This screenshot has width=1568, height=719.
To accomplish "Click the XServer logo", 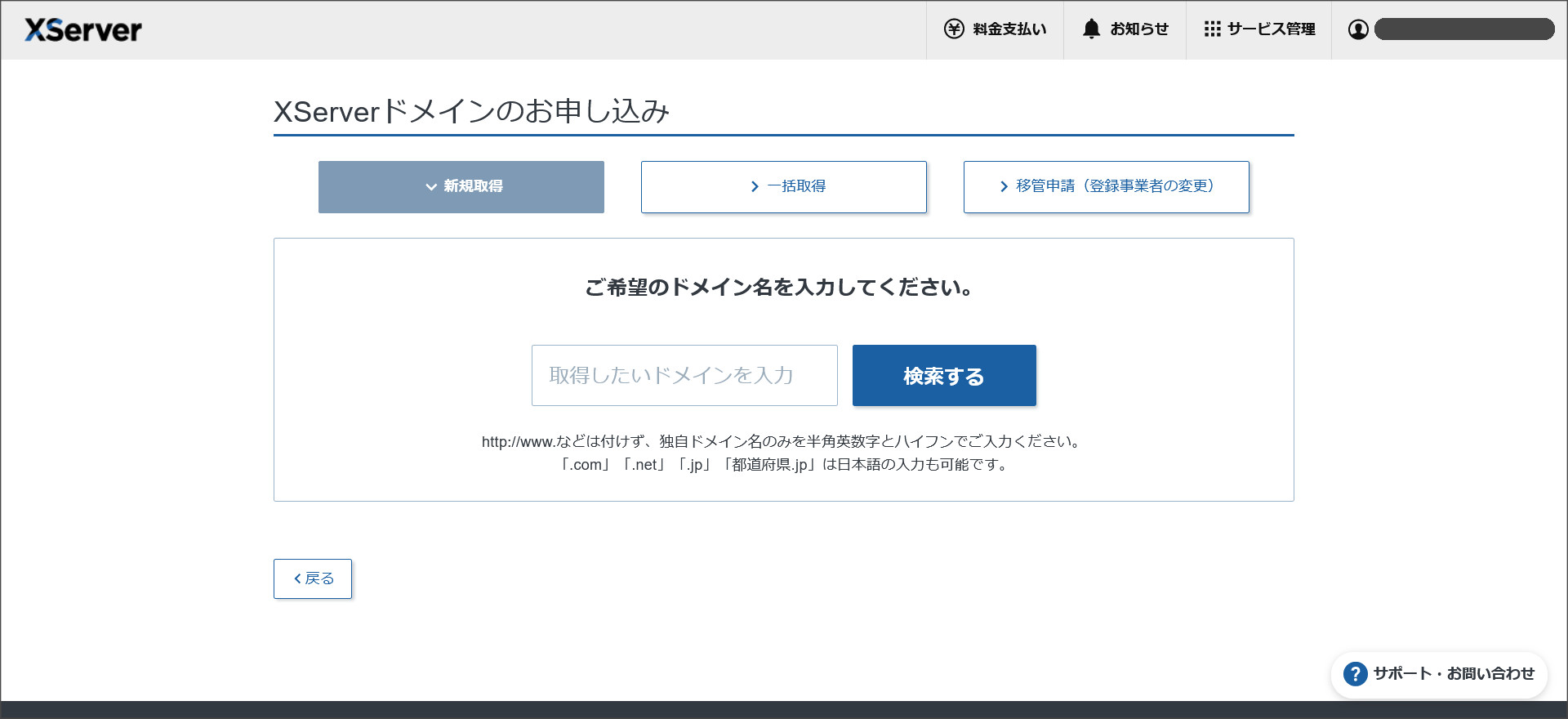I will click(83, 30).
